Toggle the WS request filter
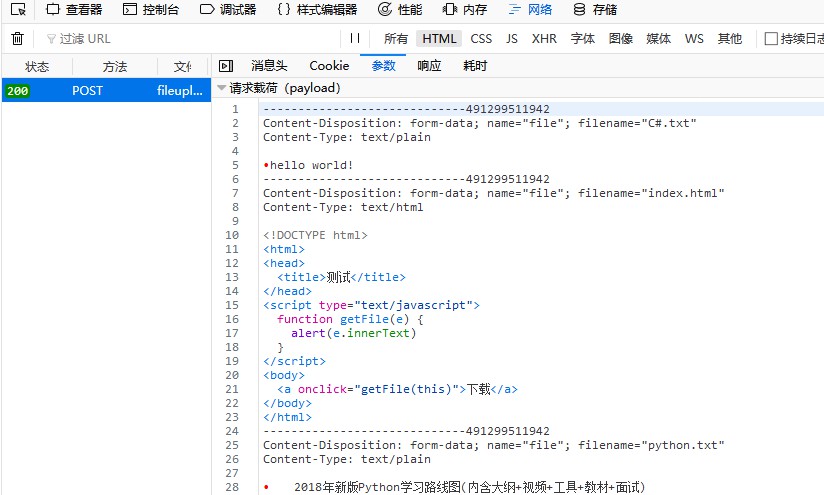This screenshot has height=495, width=824. click(694, 39)
